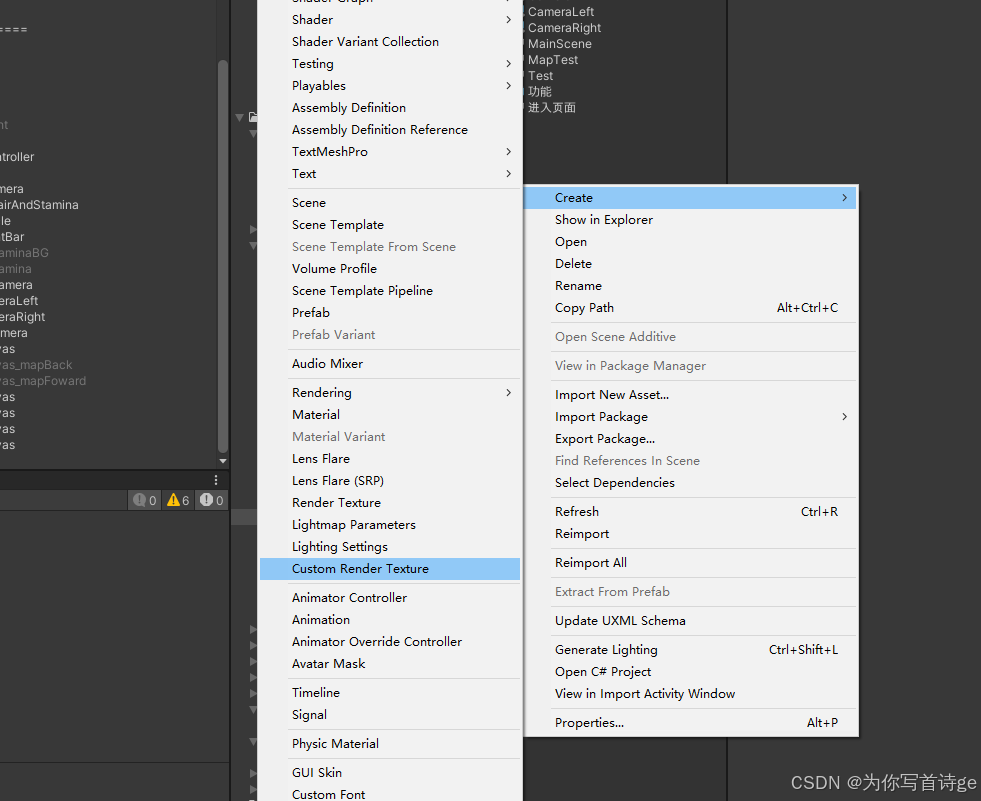Create a new Scene asset
This screenshot has height=801, width=981.
point(390,203)
